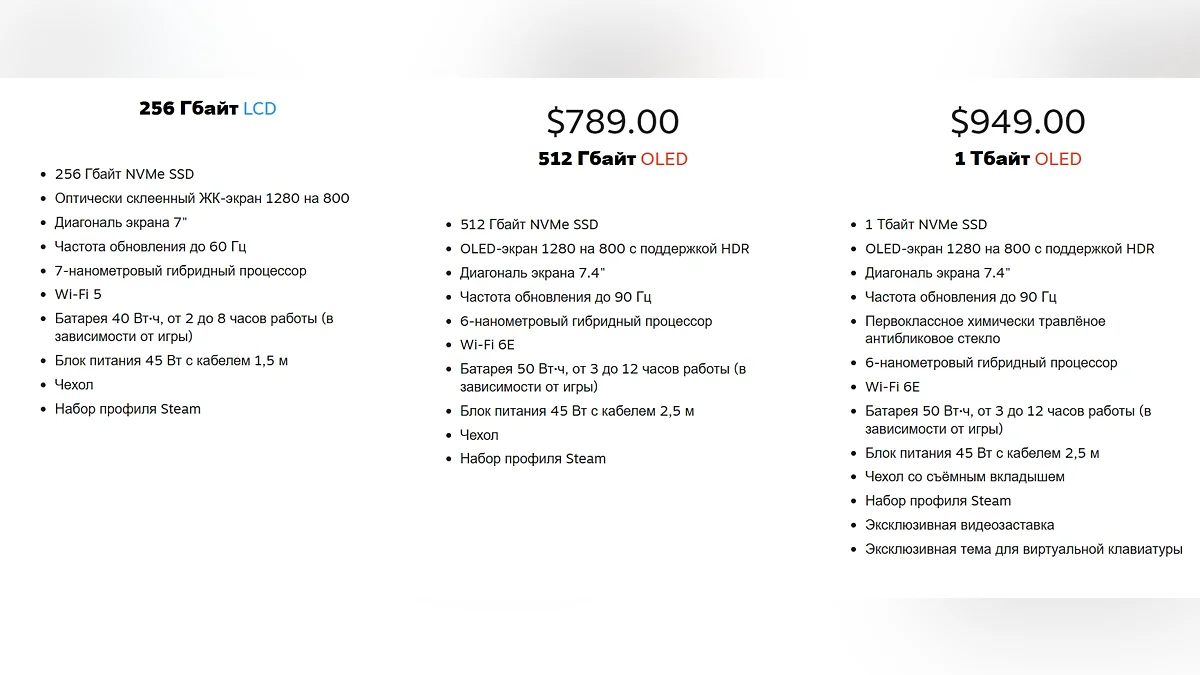
Task: Click the $789.00 price label
Action: [x=613, y=121]
